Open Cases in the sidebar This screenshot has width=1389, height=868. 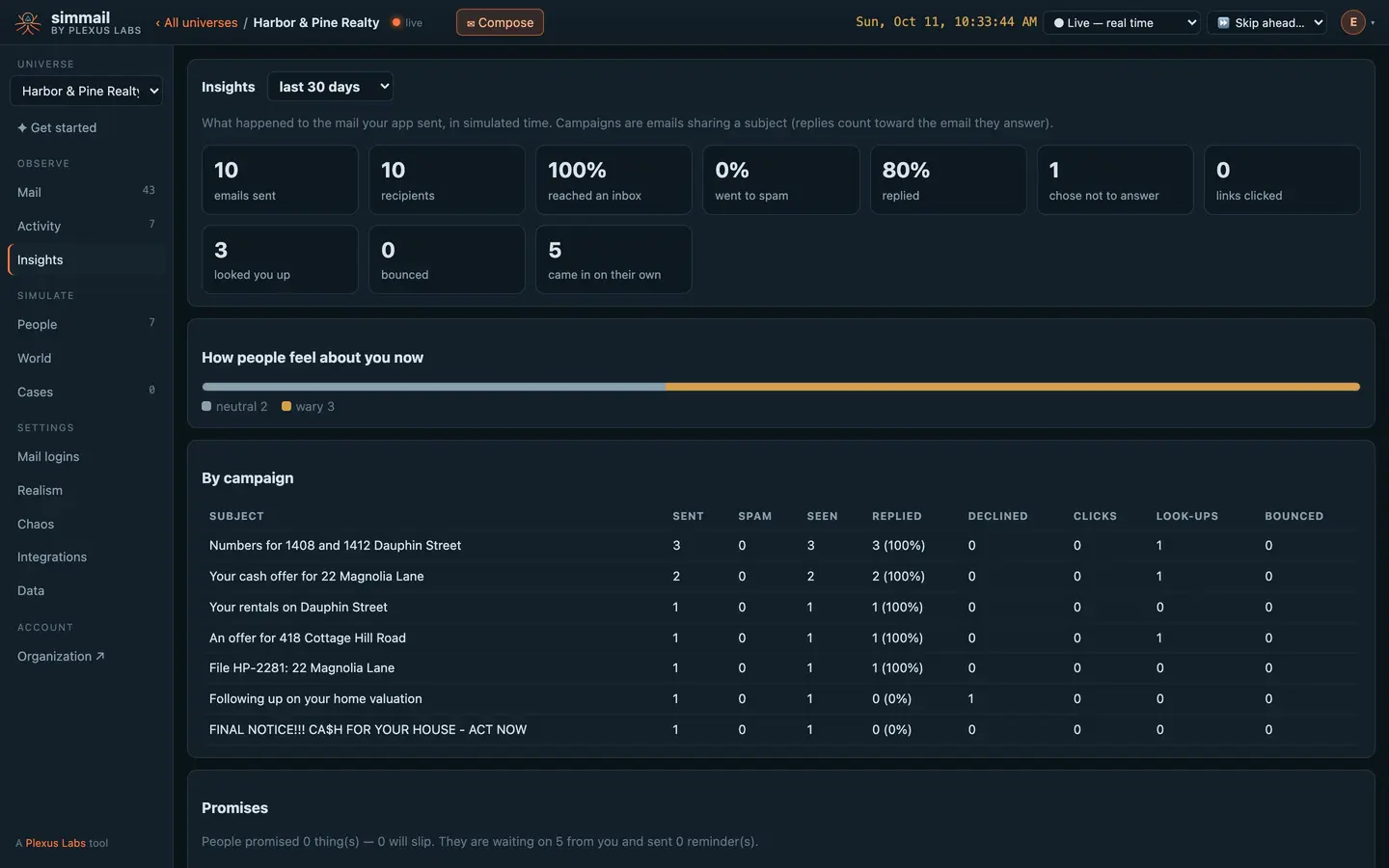pyautogui.click(x=86, y=392)
